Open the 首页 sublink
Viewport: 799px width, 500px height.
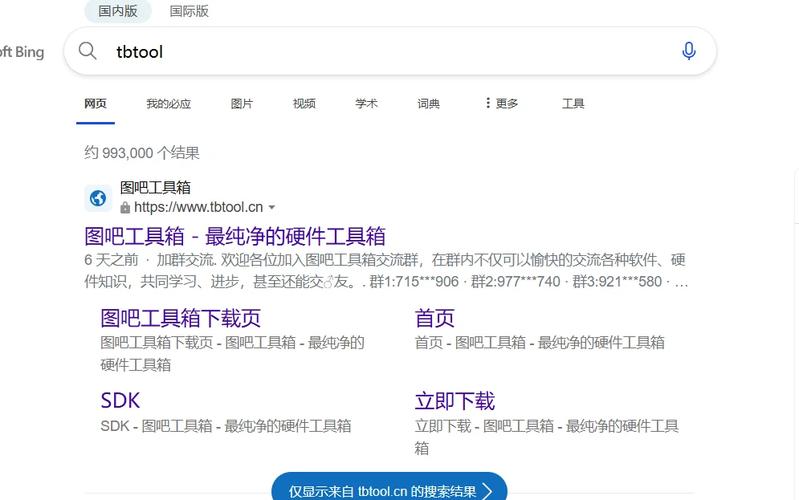(434, 318)
